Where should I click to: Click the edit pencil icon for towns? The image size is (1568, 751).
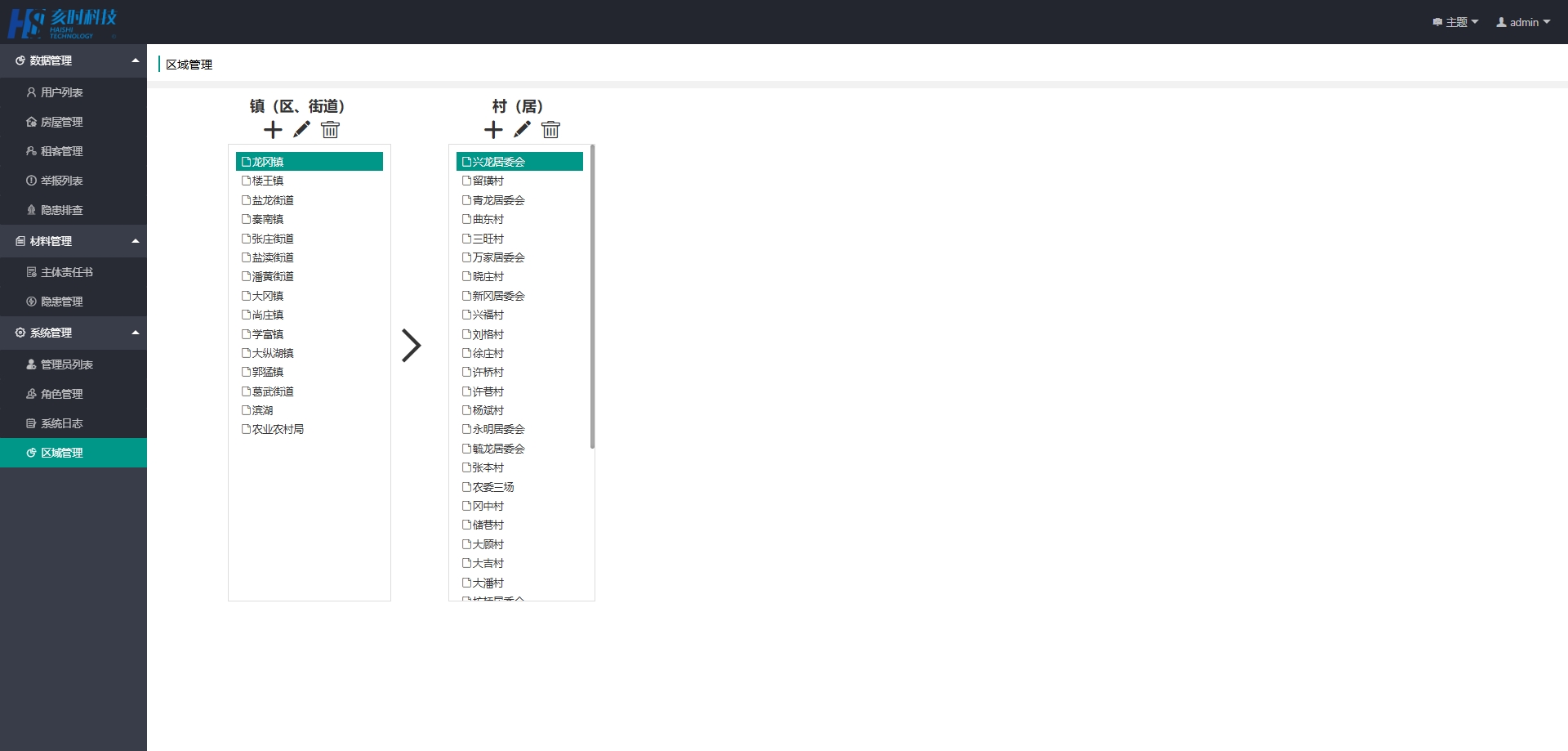click(301, 130)
